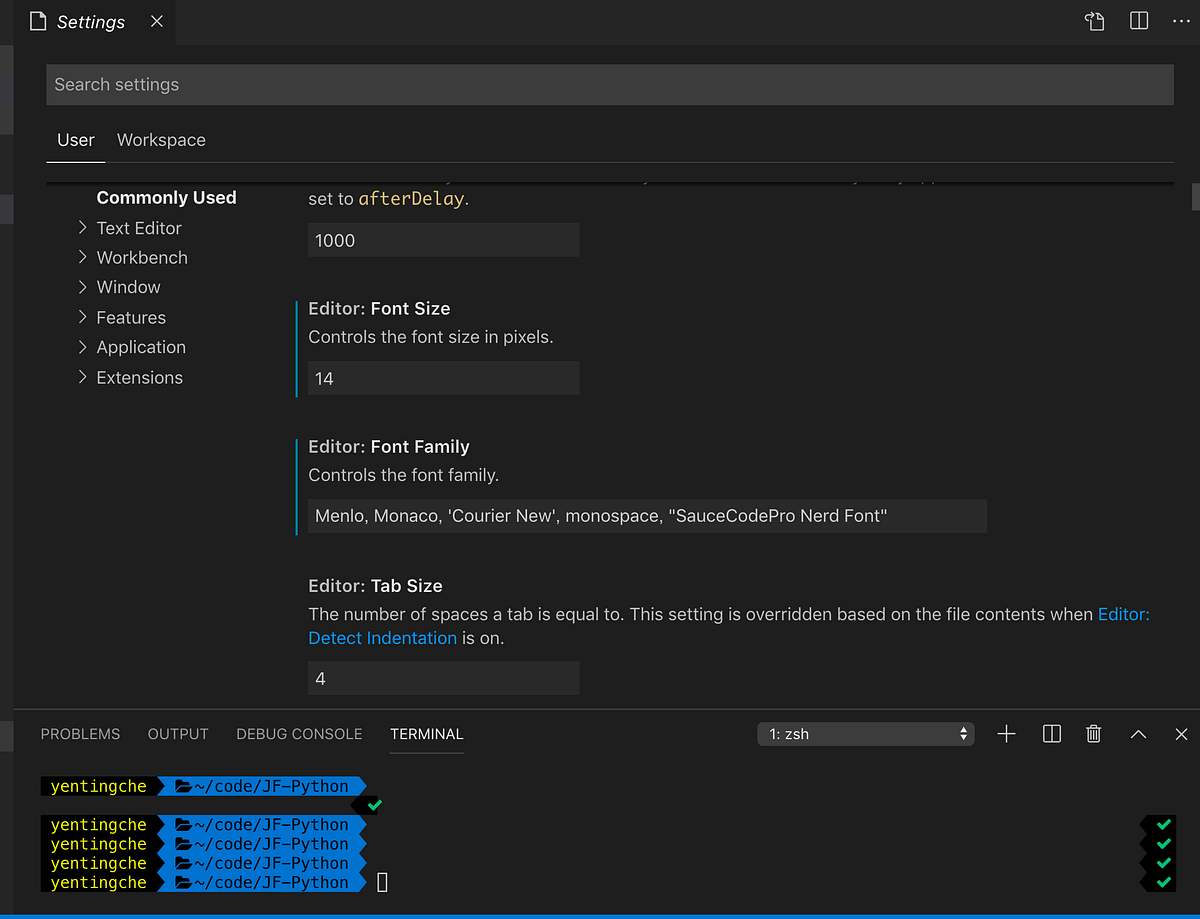Select "Commonly Used" in the settings tree
Image resolution: width=1200 pixels, height=919 pixels.
tap(166, 197)
